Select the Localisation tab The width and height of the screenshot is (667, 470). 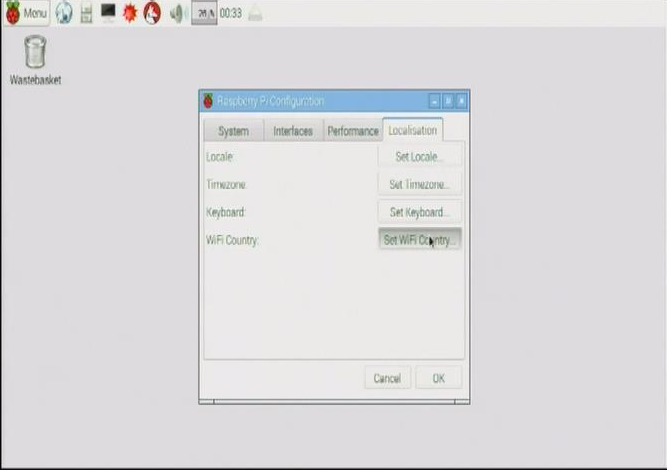coord(413,130)
